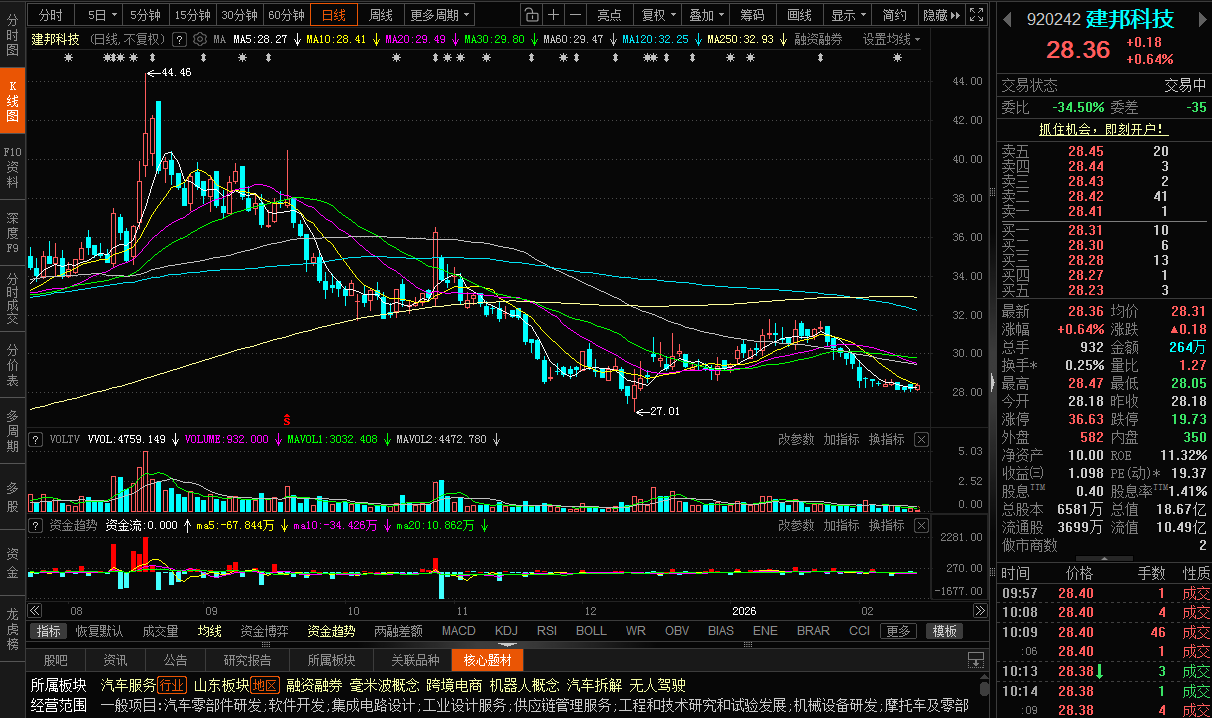This screenshot has width=1212, height=718.
Task: Open 更多周期 dropdown
Action: [x=441, y=15]
